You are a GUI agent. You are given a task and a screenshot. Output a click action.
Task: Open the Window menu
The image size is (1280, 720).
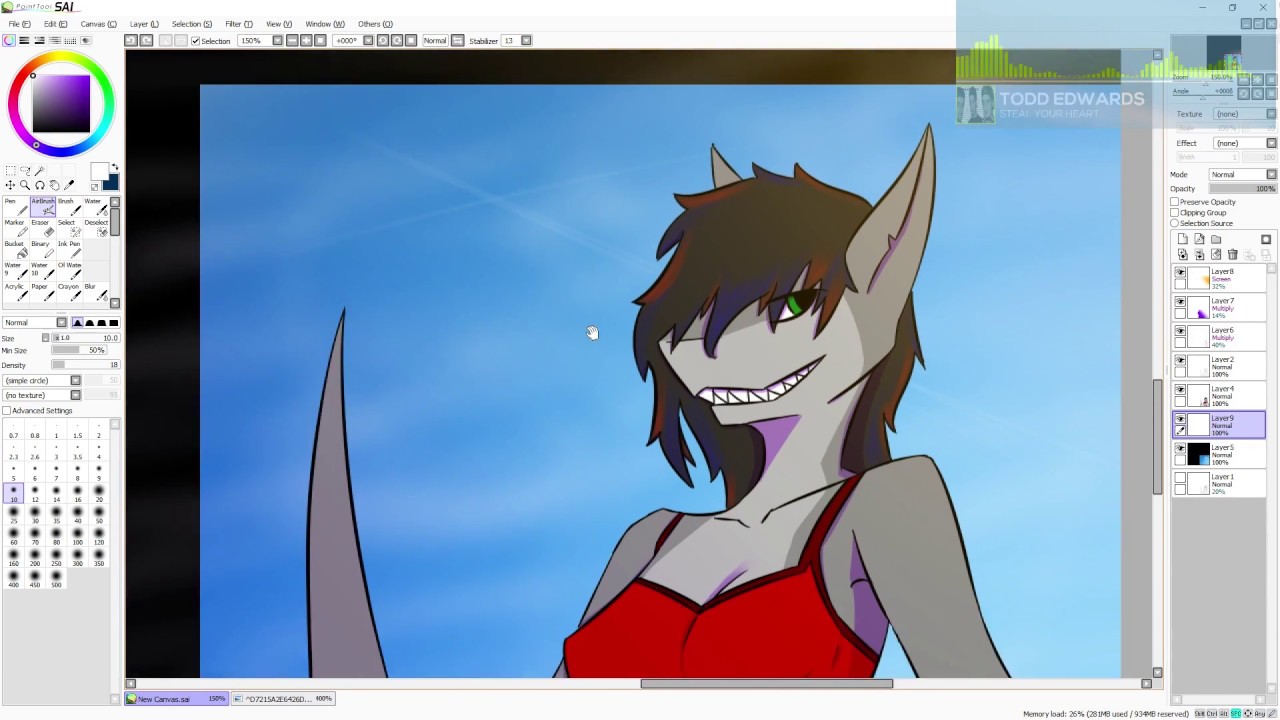tap(324, 24)
